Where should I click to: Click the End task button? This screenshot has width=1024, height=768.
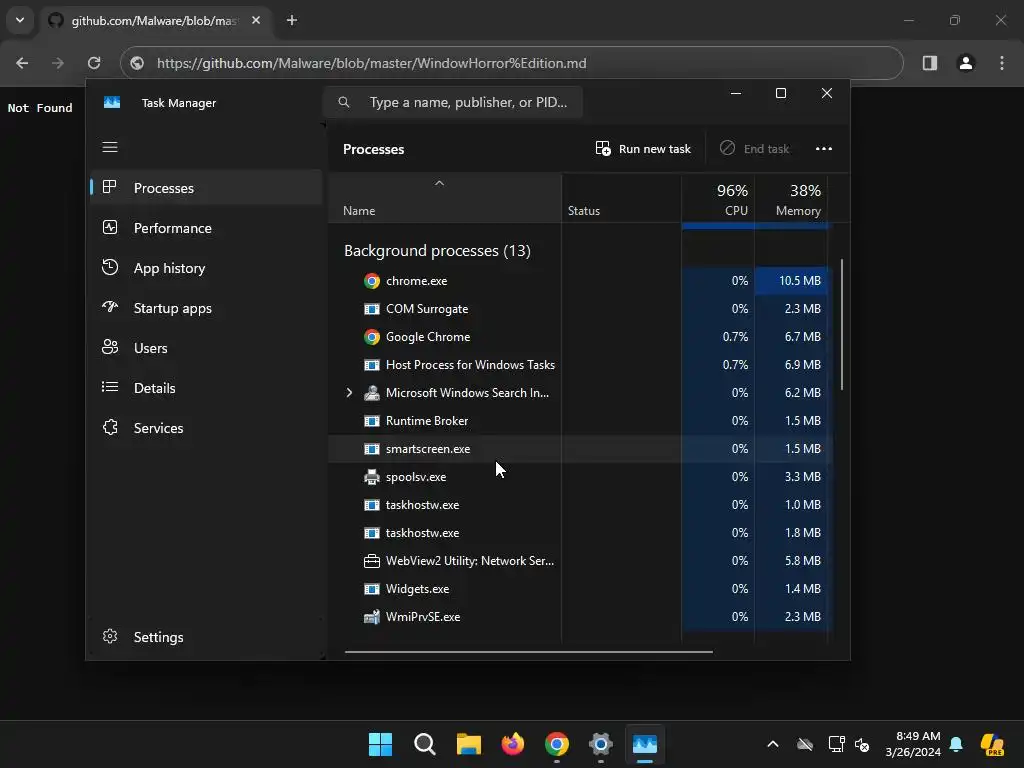(754, 149)
